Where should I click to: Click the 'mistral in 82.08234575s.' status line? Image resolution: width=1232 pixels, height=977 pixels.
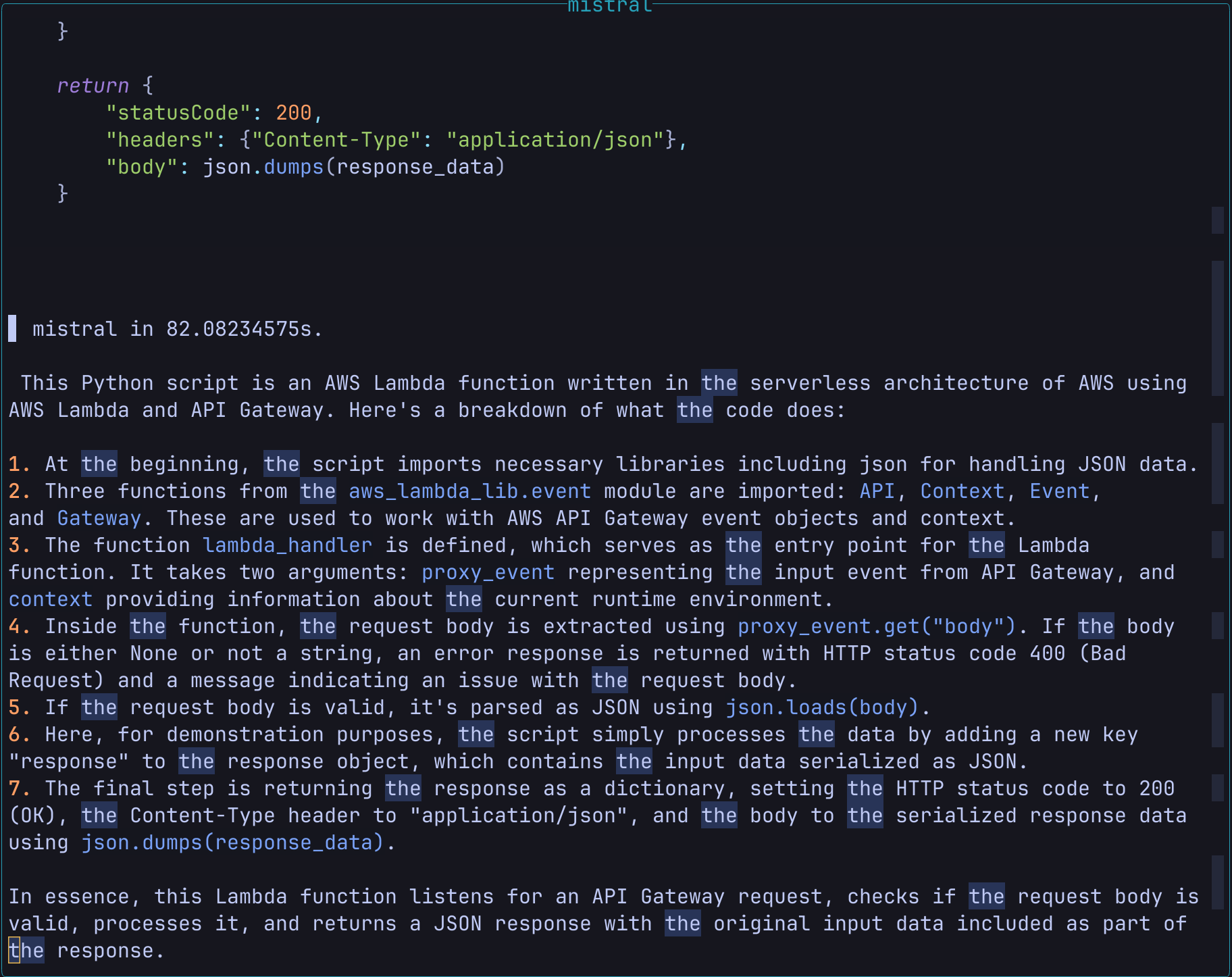(178, 329)
